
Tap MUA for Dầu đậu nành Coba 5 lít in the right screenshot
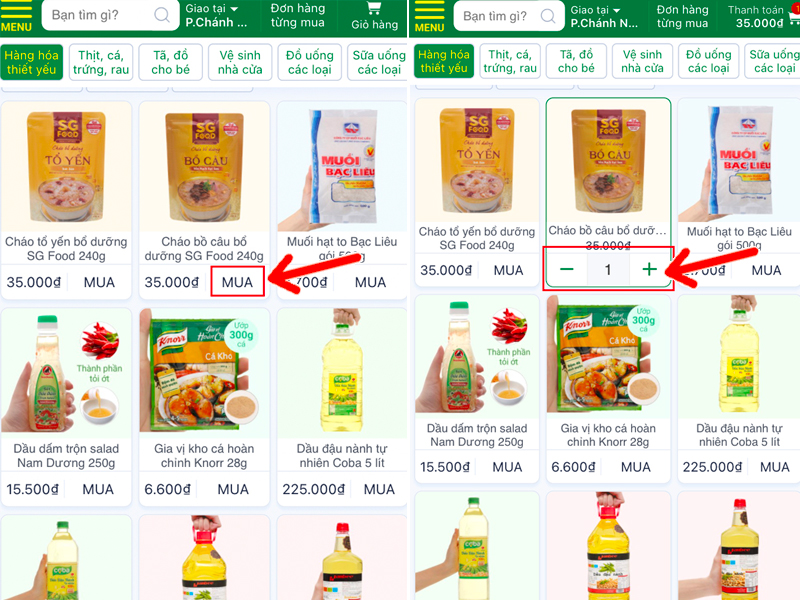pos(774,467)
